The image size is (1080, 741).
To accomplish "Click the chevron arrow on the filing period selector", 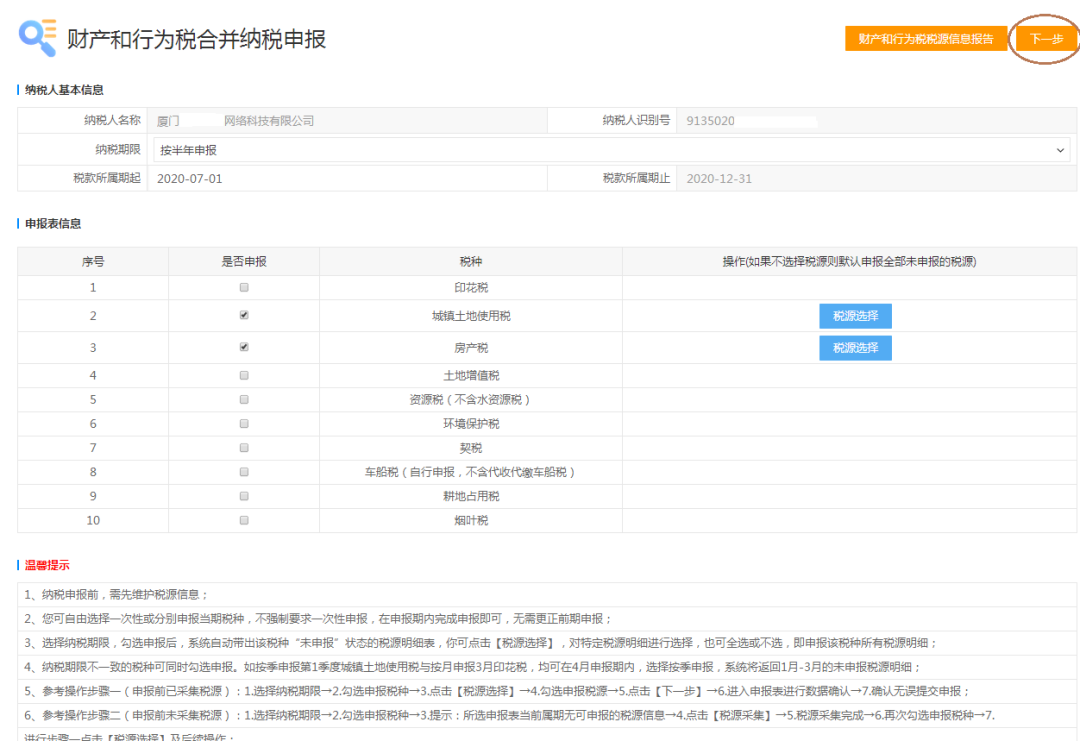I will pos(1061,150).
